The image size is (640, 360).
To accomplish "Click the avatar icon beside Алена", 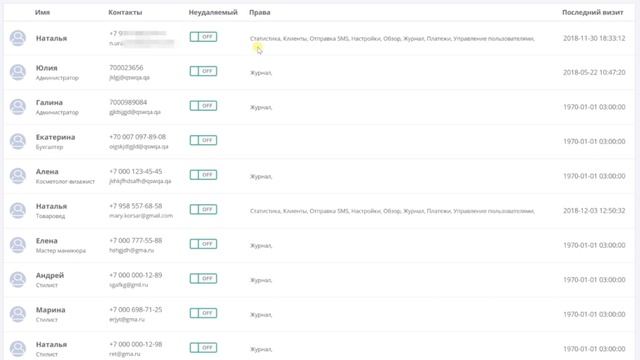I will point(18,176).
